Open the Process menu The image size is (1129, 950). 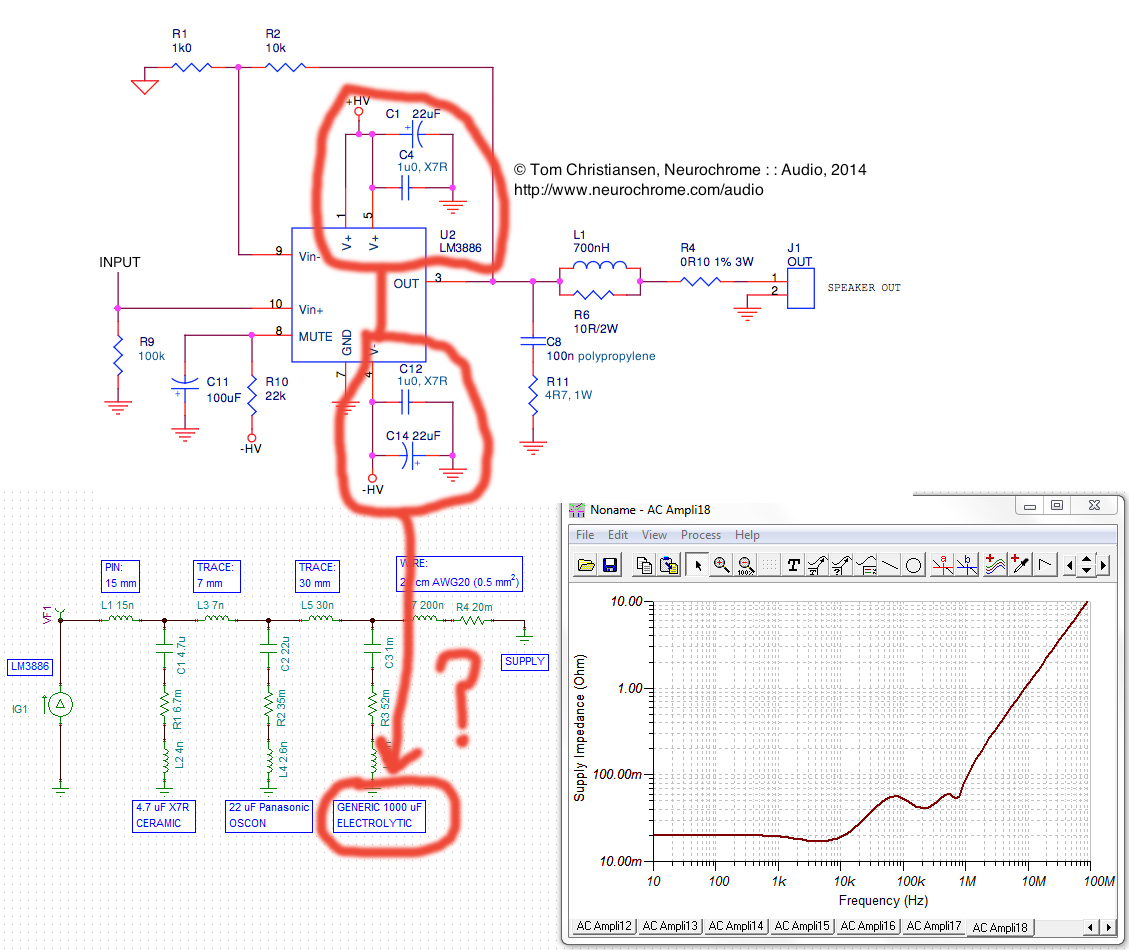point(701,535)
